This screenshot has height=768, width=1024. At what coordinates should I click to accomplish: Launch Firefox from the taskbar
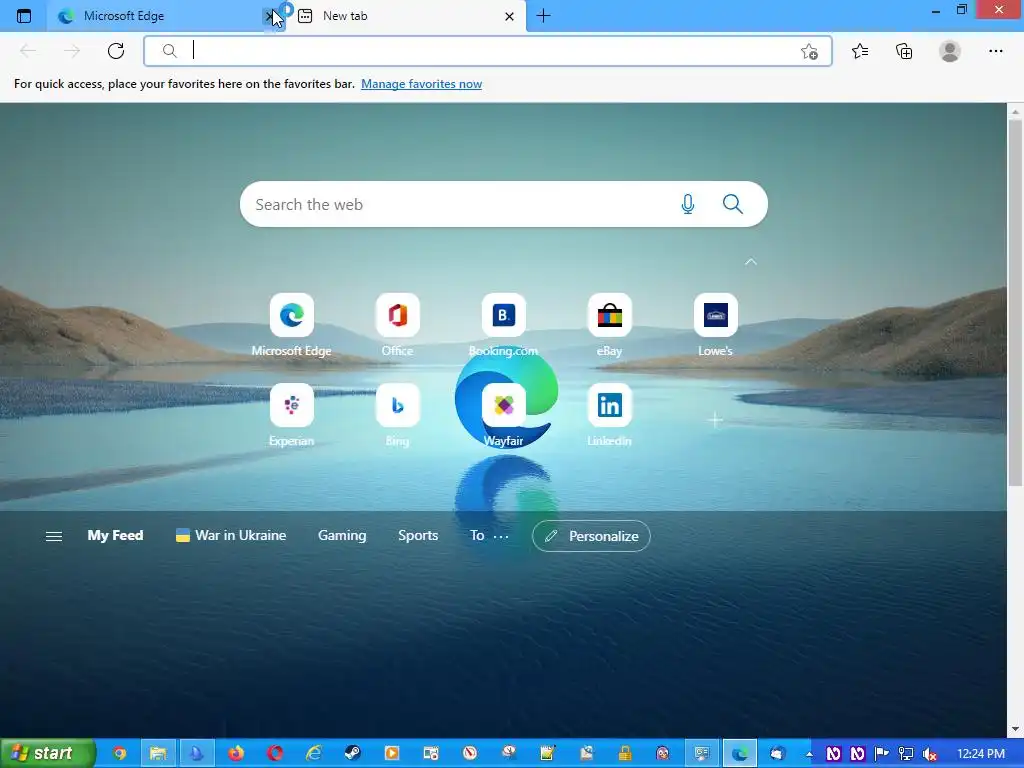point(236,754)
